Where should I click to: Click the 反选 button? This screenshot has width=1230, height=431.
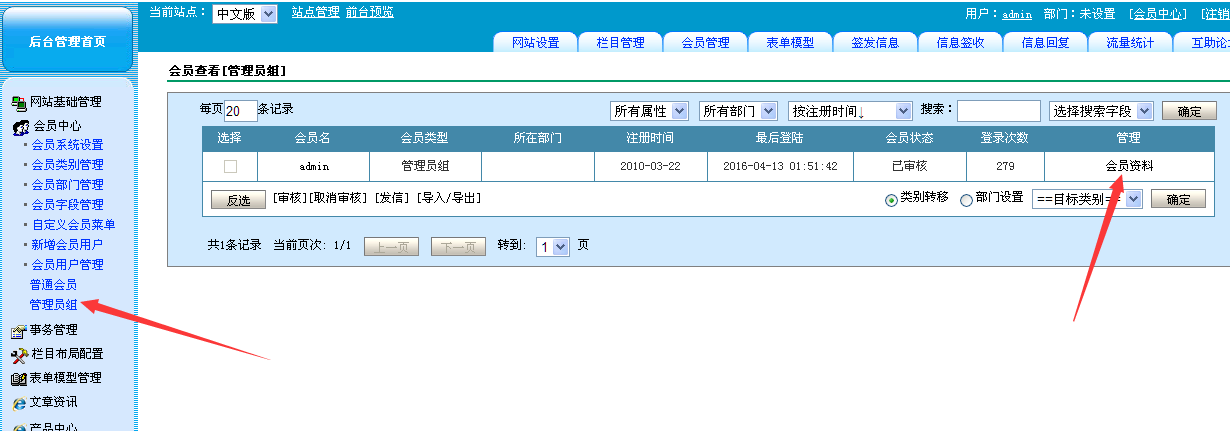tap(238, 200)
